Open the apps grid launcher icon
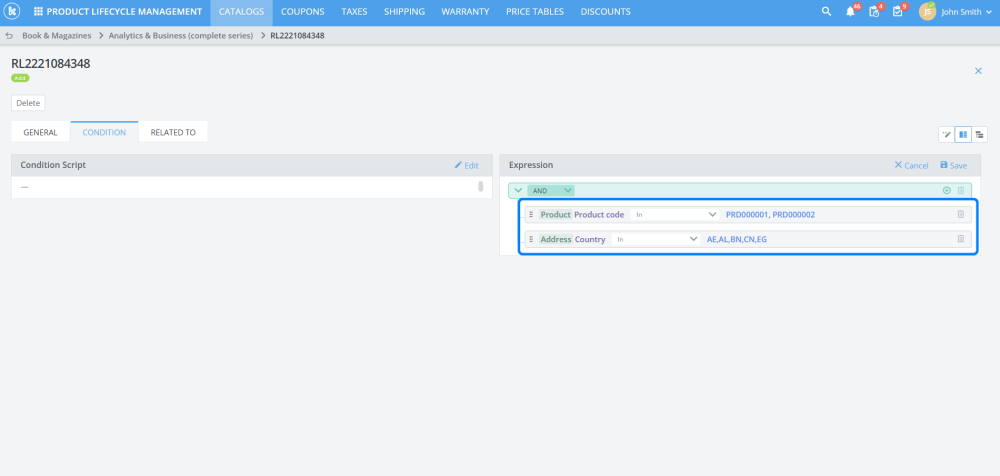Viewport: 1000px width, 476px height. (38, 11)
